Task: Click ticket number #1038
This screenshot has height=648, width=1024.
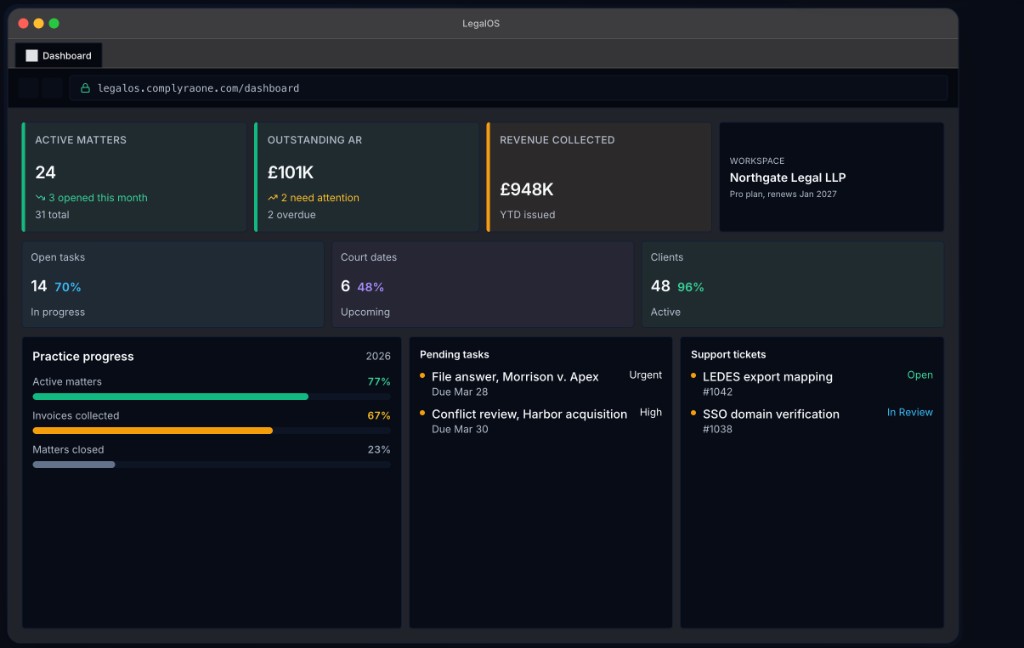Action: (x=718, y=429)
